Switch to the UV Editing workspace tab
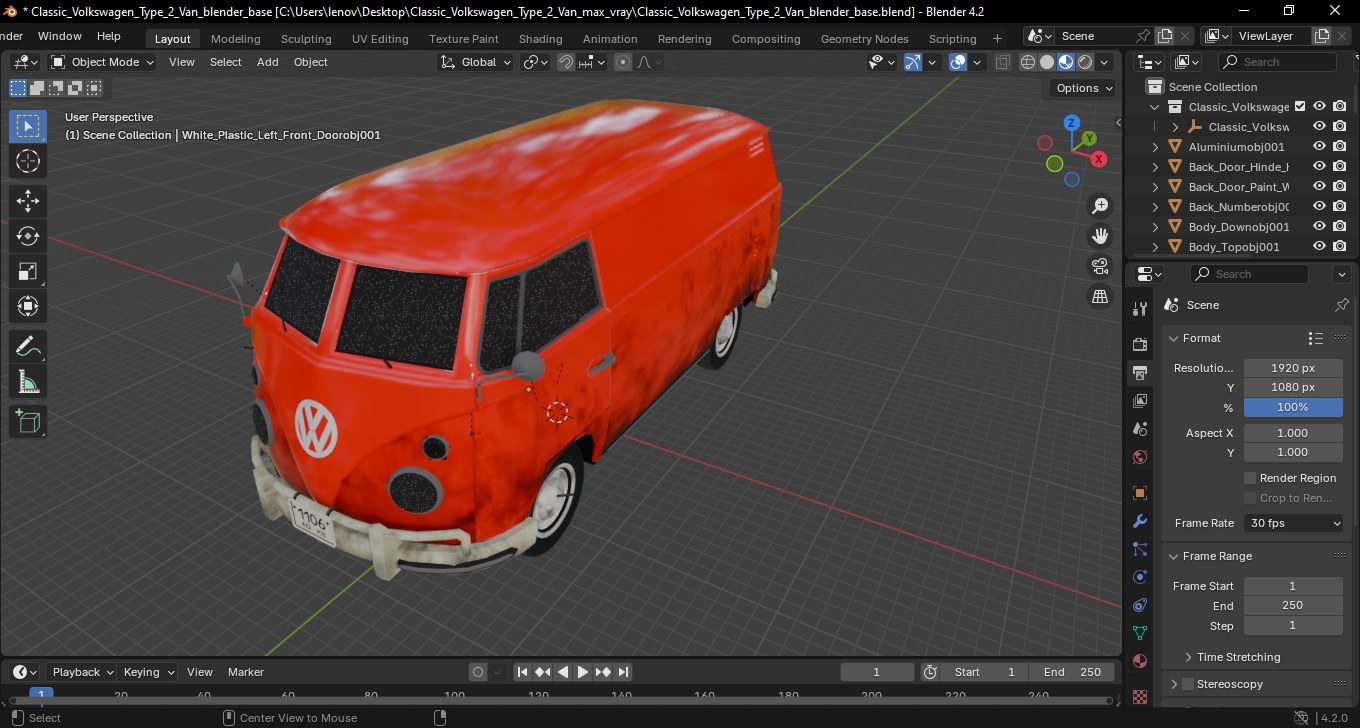The width and height of the screenshot is (1360, 728). (380, 39)
